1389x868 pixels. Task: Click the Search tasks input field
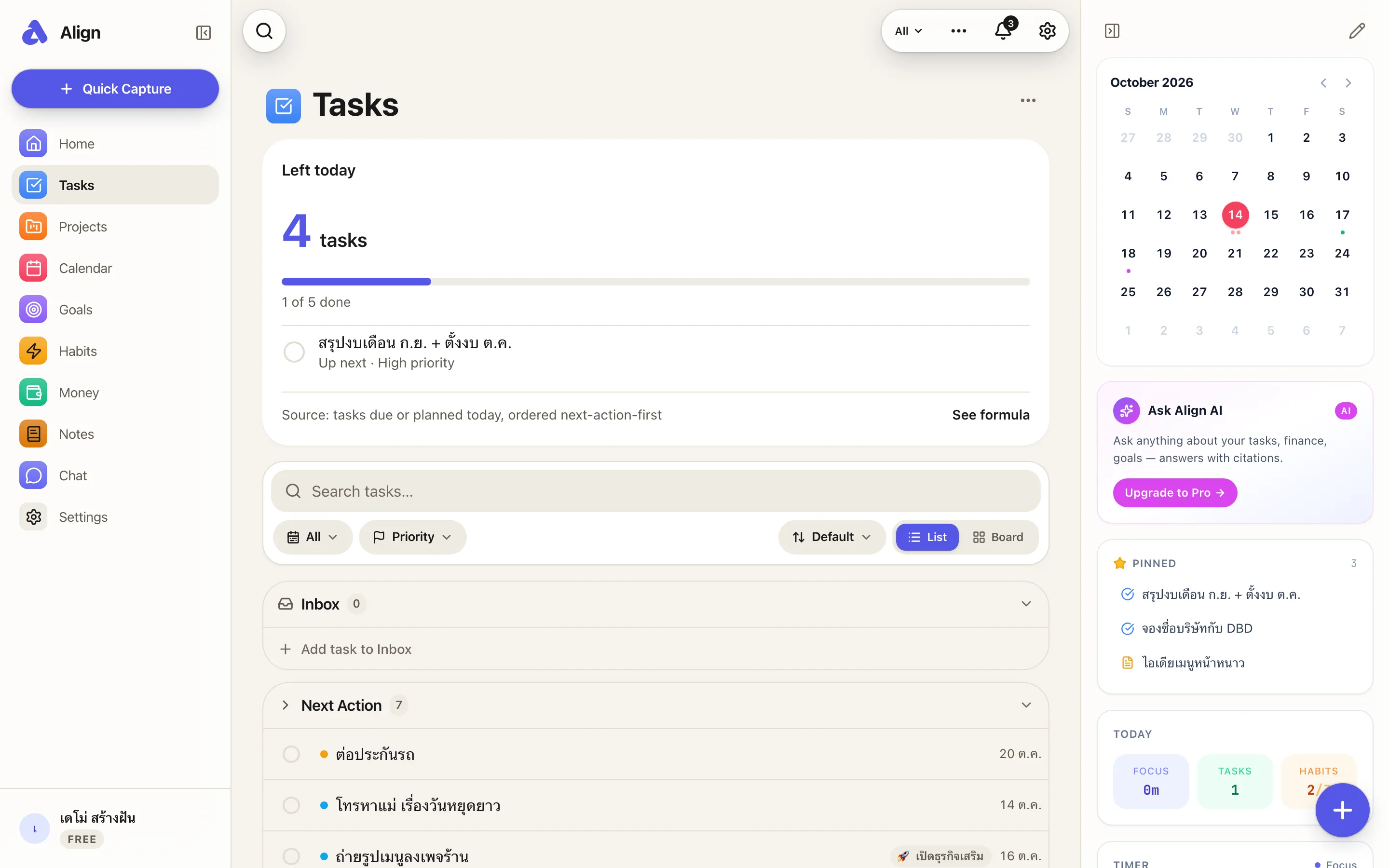coord(655,491)
